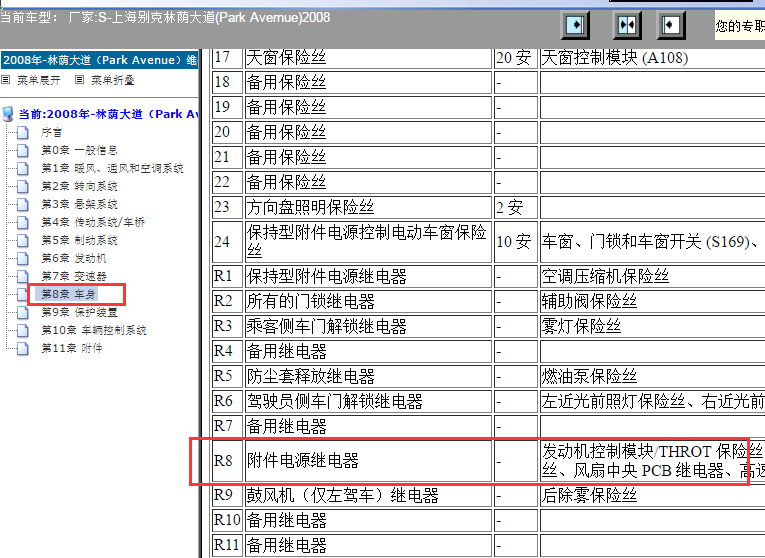Click cell 附件电源继电器 in row R8
The width and height of the screenshot is (765, 558).
[x=368, y=461]
